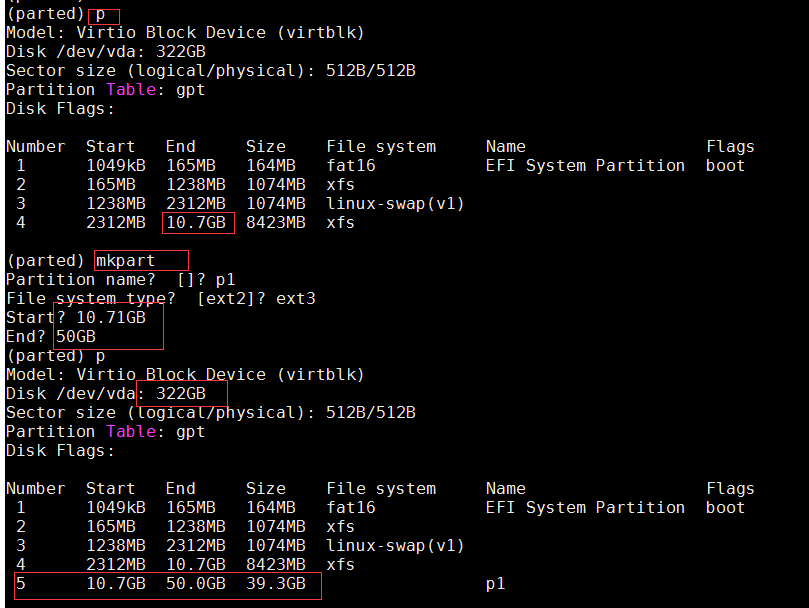Select the highlighted '10.7GB' End value
Screen dimensions: 809x608
click(196, 222)
